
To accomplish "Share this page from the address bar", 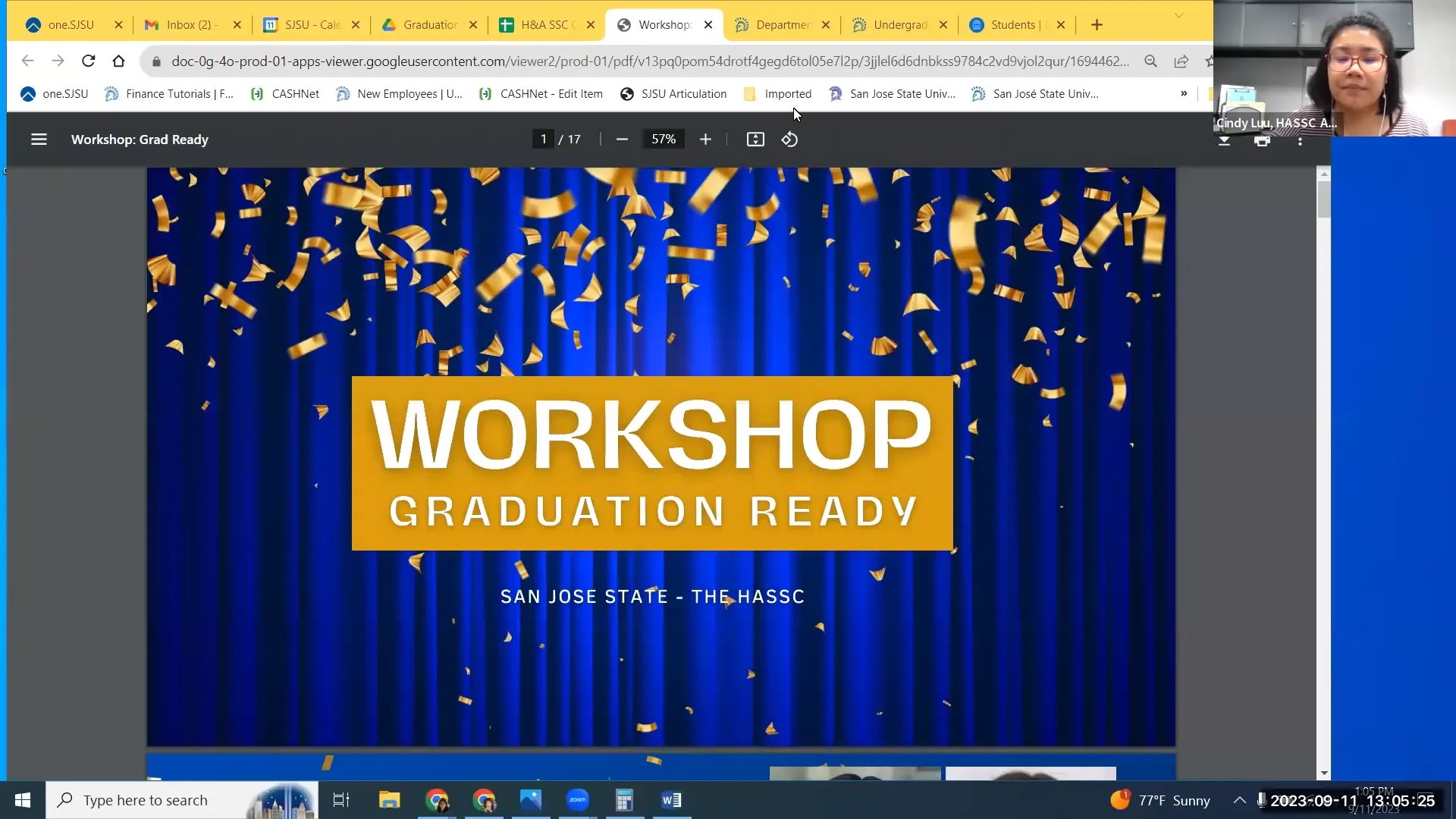I will (1181, 61).
